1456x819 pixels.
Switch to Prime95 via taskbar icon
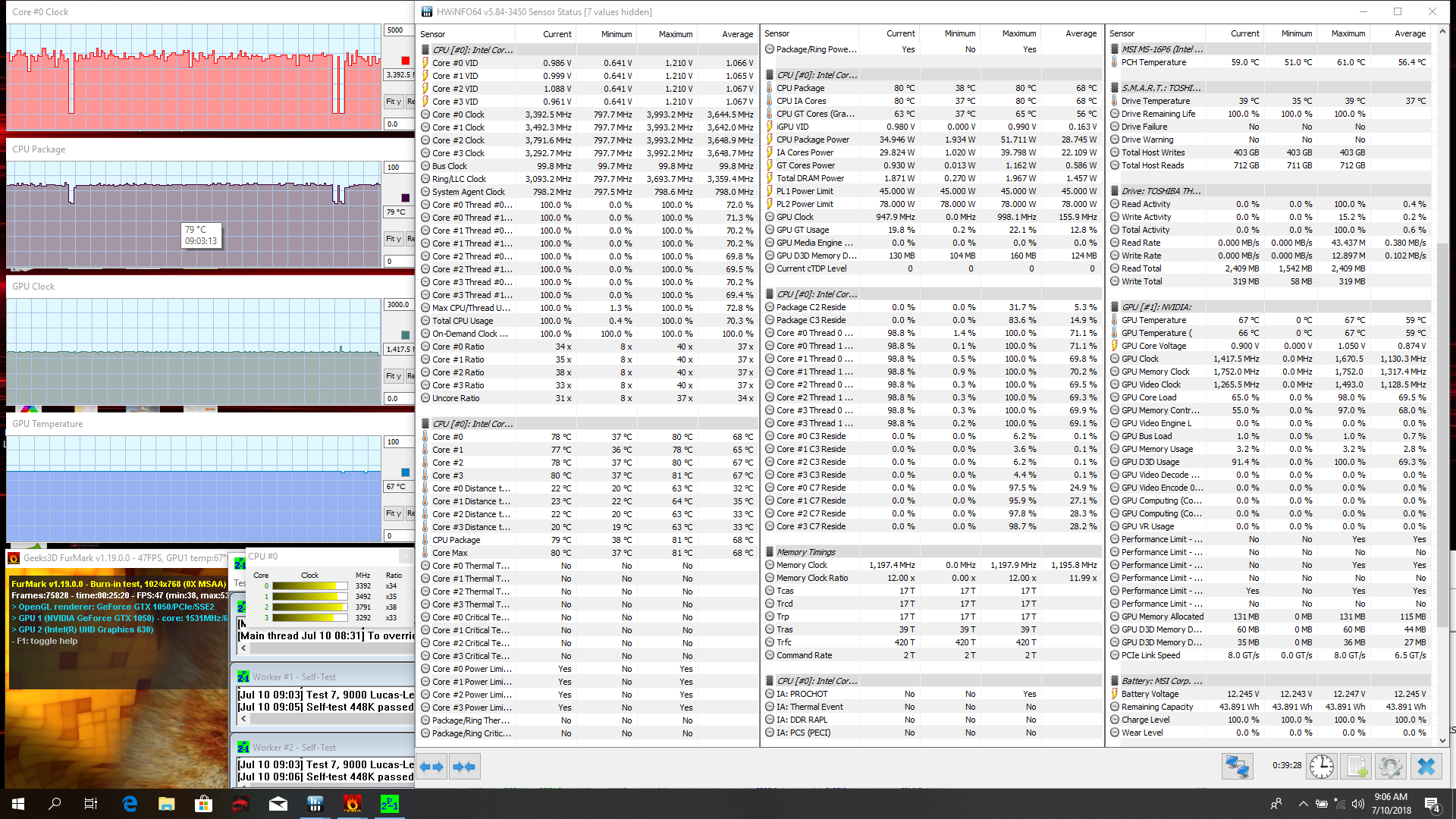point(390,804)
